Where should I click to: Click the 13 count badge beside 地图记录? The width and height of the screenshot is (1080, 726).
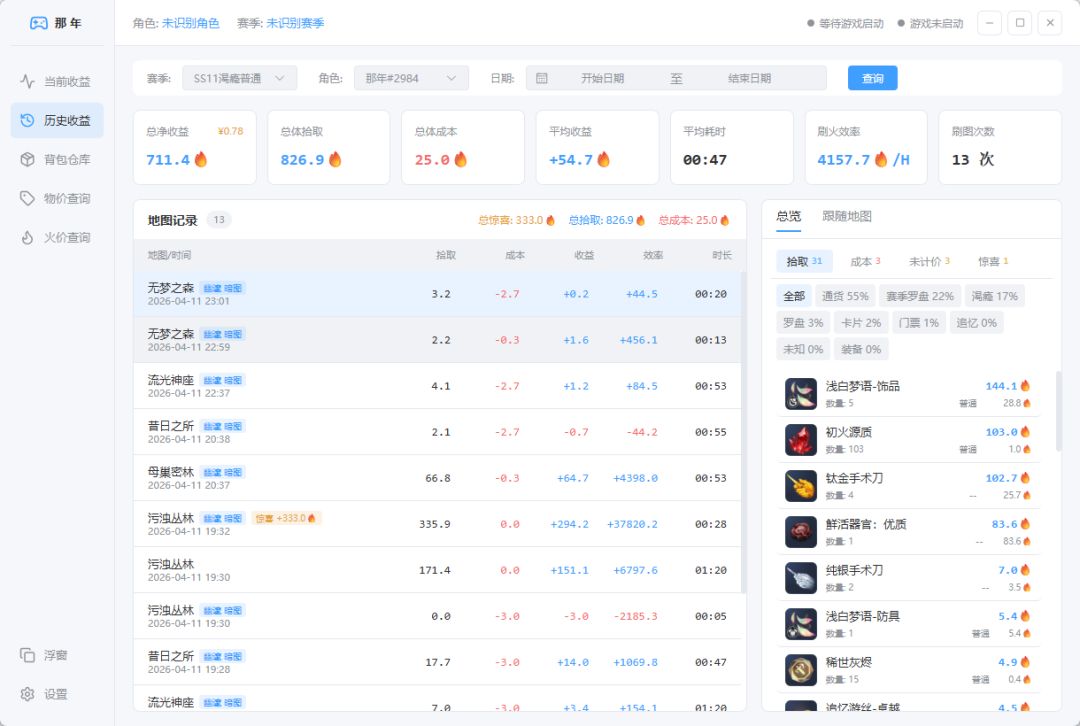pyautogui.click(x=219, y=220)
